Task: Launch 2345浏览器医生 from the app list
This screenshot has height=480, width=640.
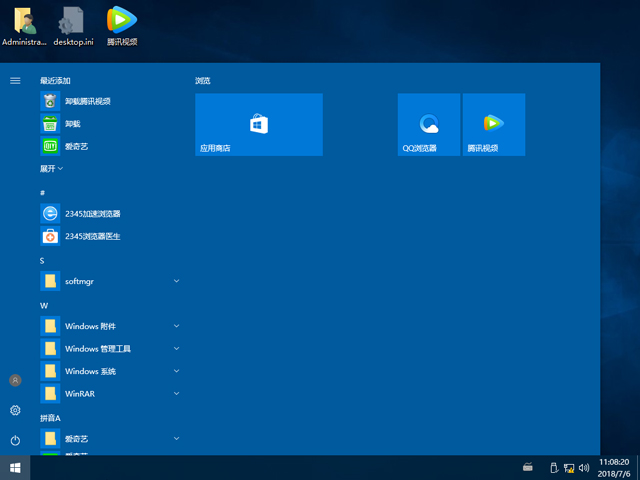Action: tap(92, 237)
